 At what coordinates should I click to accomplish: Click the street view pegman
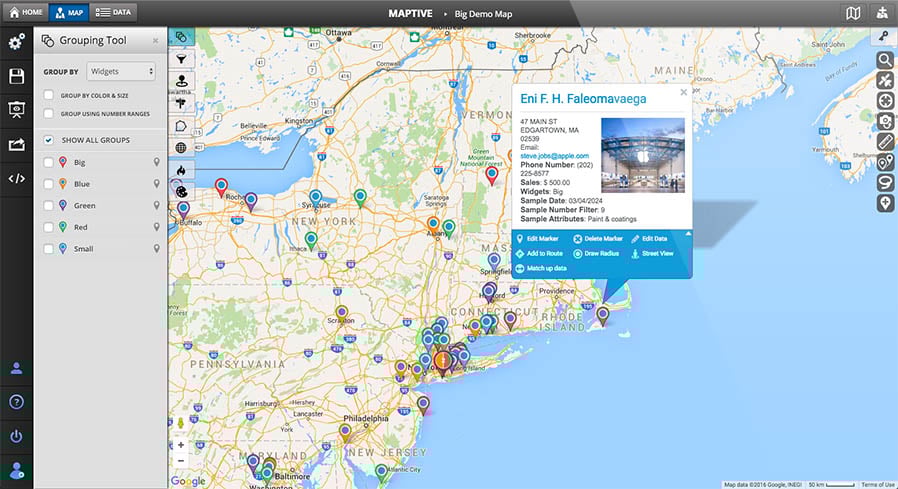181,424
